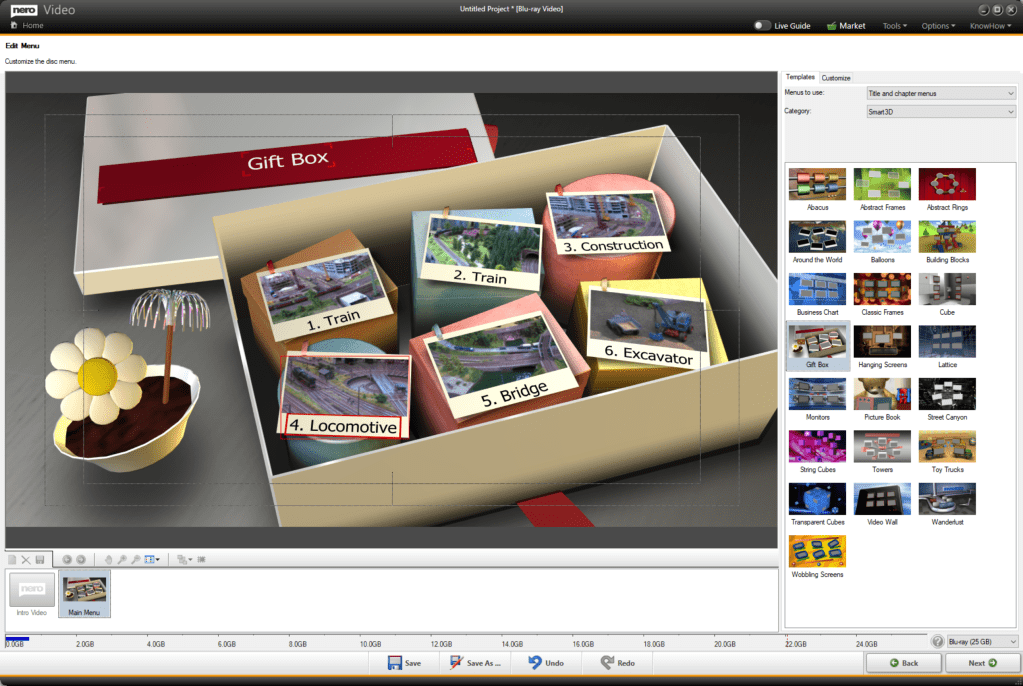Click the Undo button

546,663
